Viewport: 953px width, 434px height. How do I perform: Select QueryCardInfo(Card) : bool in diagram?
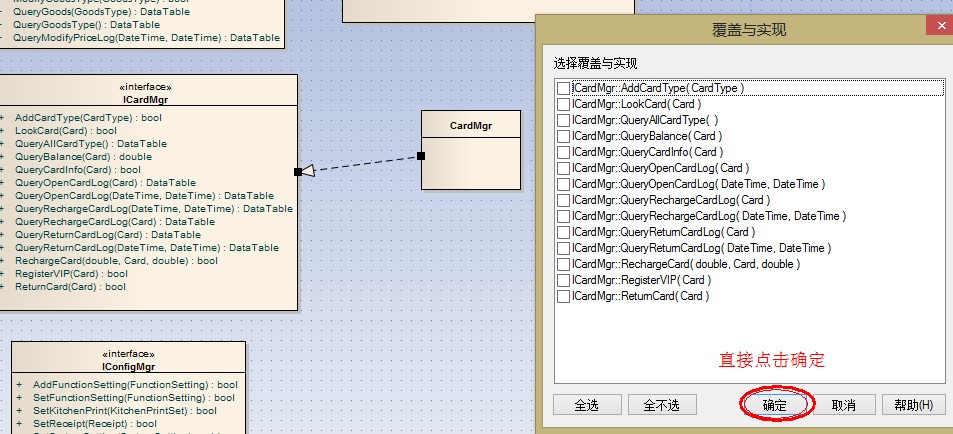click(78, 170)
